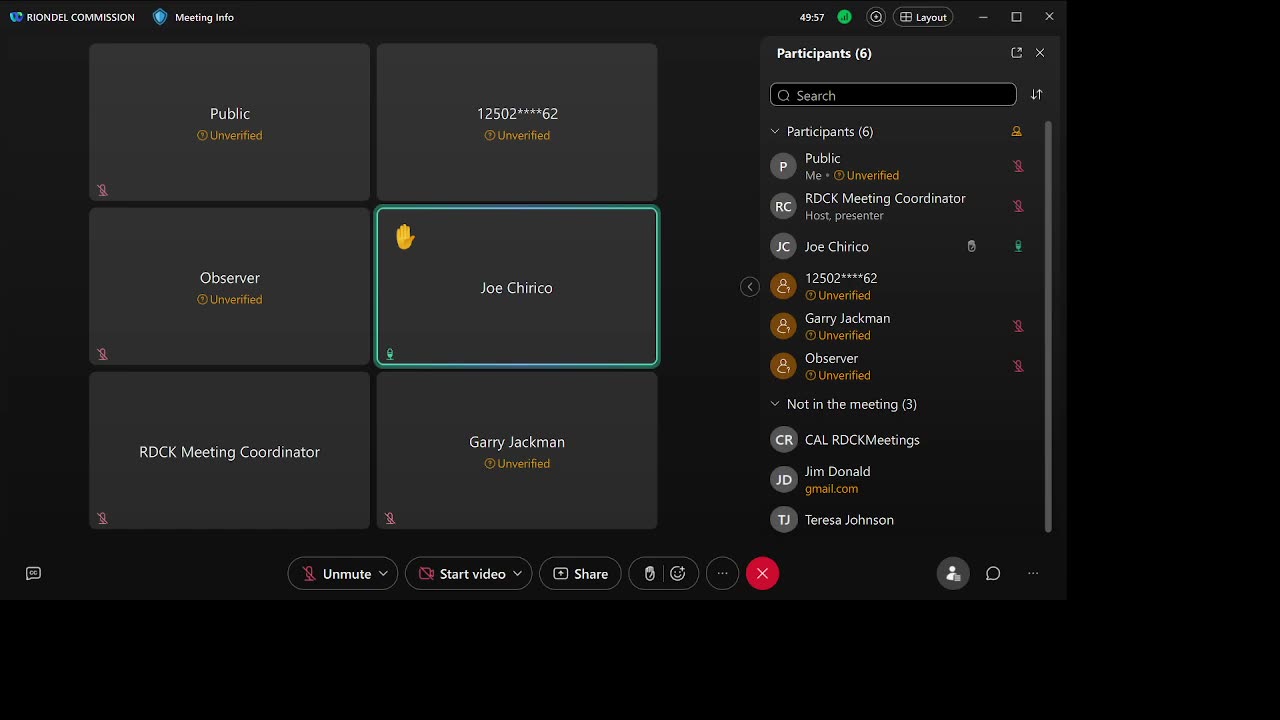Click the muted mic on RDCK Meeting Coordinator tile
Screen dimensions: 1280x720
102,518
